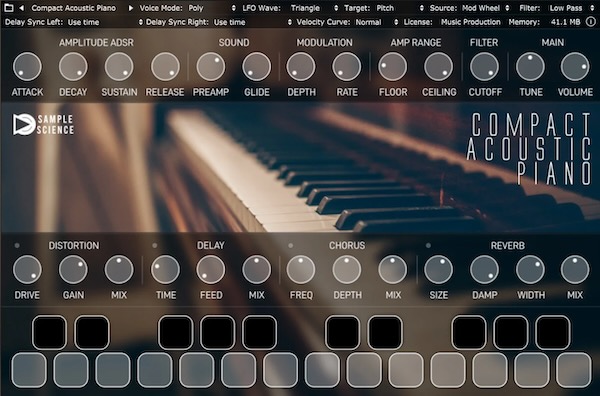Open the LFO Wave Triangle dropdown
This screenshot has width=600, height=396.
pos(314,8)
